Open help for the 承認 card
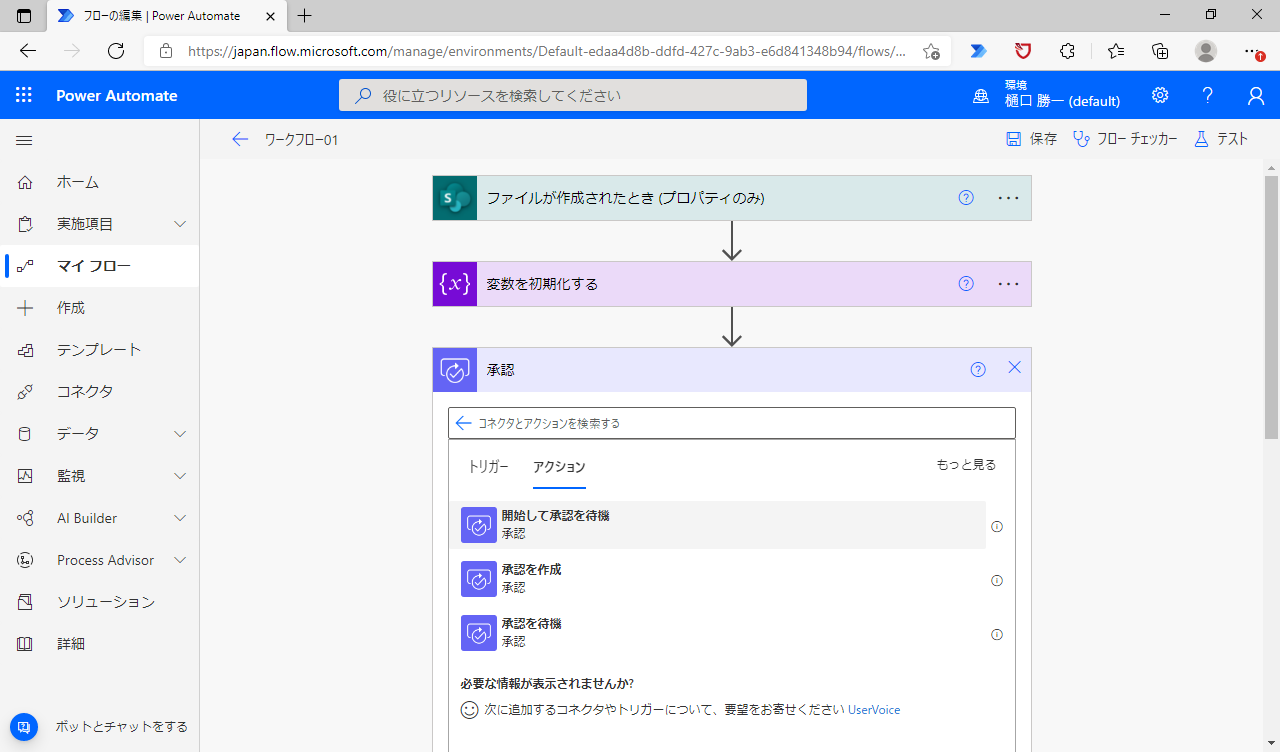1280x752 pixels. [x=978, y=370]
